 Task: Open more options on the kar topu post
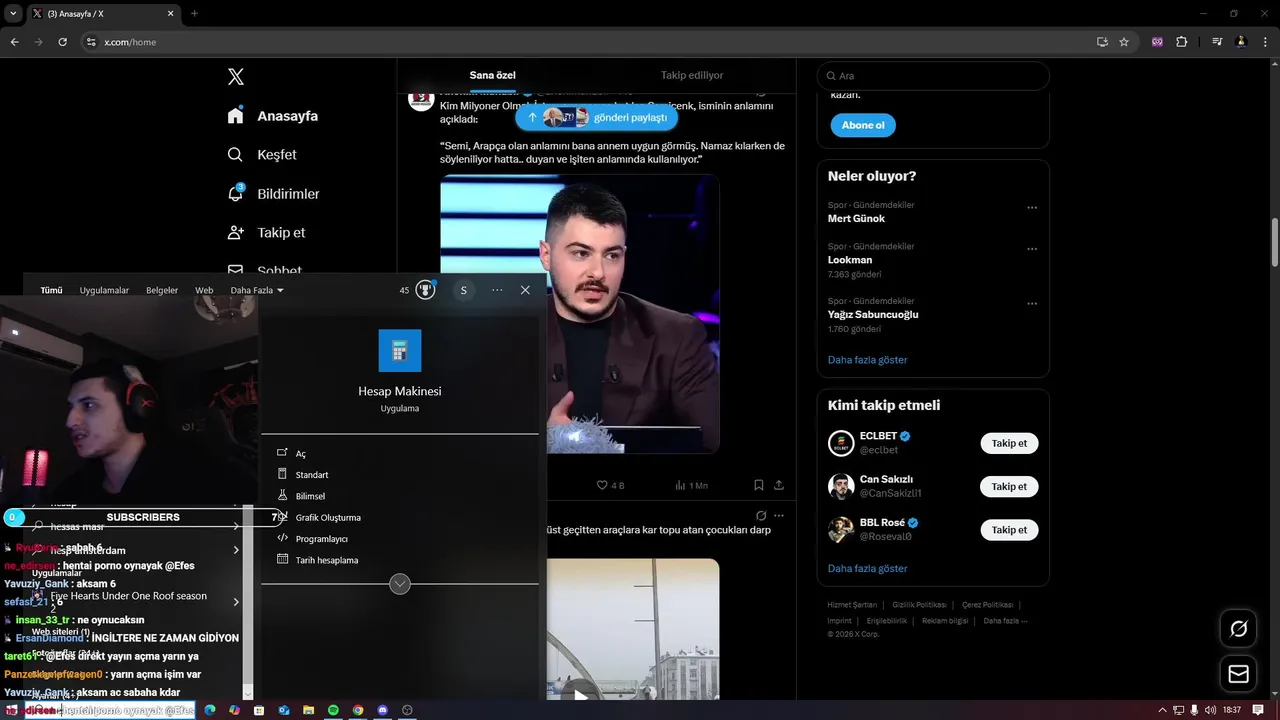coord(778,516)
